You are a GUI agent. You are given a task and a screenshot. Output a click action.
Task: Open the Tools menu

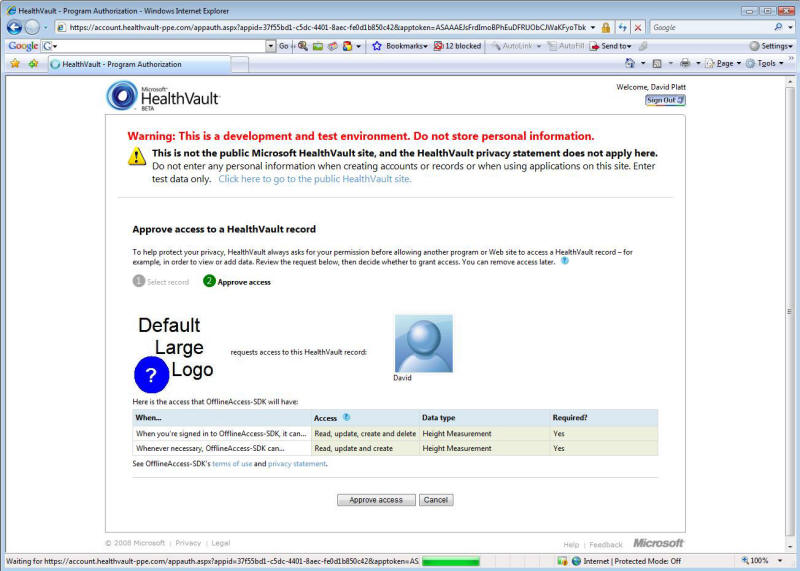(764, 63)
